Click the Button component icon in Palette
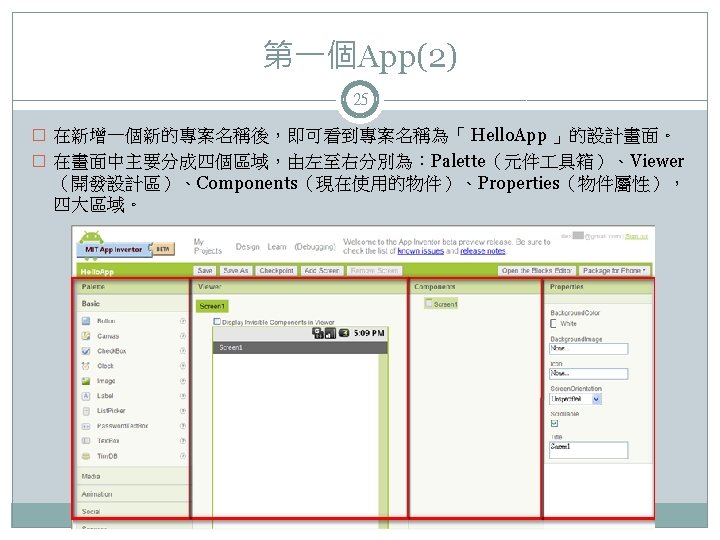The width and height of the screenshot is (720, 540). pos(86,321)
